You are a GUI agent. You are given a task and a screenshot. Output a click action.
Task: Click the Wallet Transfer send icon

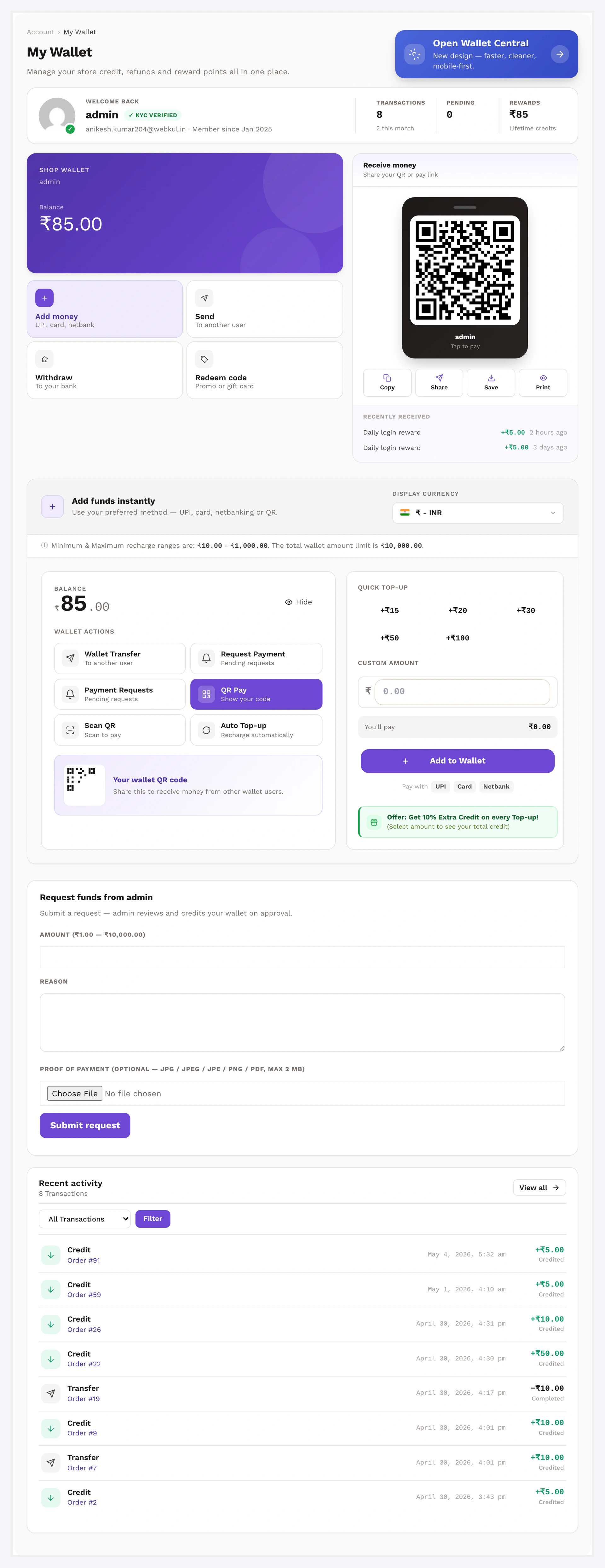pyautogui.click(x=71, y=658)
